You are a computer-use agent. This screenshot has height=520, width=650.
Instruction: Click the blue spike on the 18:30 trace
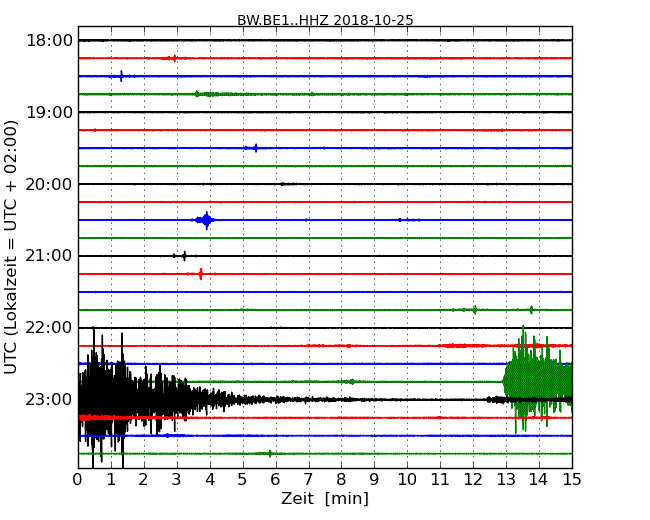pos(121,76)
